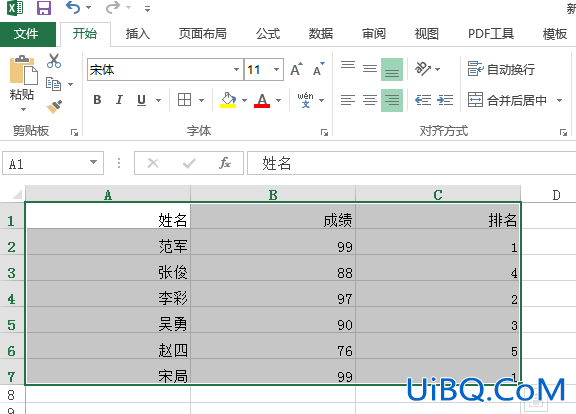Viewport: 576px width, 414px height.
Task: Click the Excel application icon
Action: (x=15, y=8)
